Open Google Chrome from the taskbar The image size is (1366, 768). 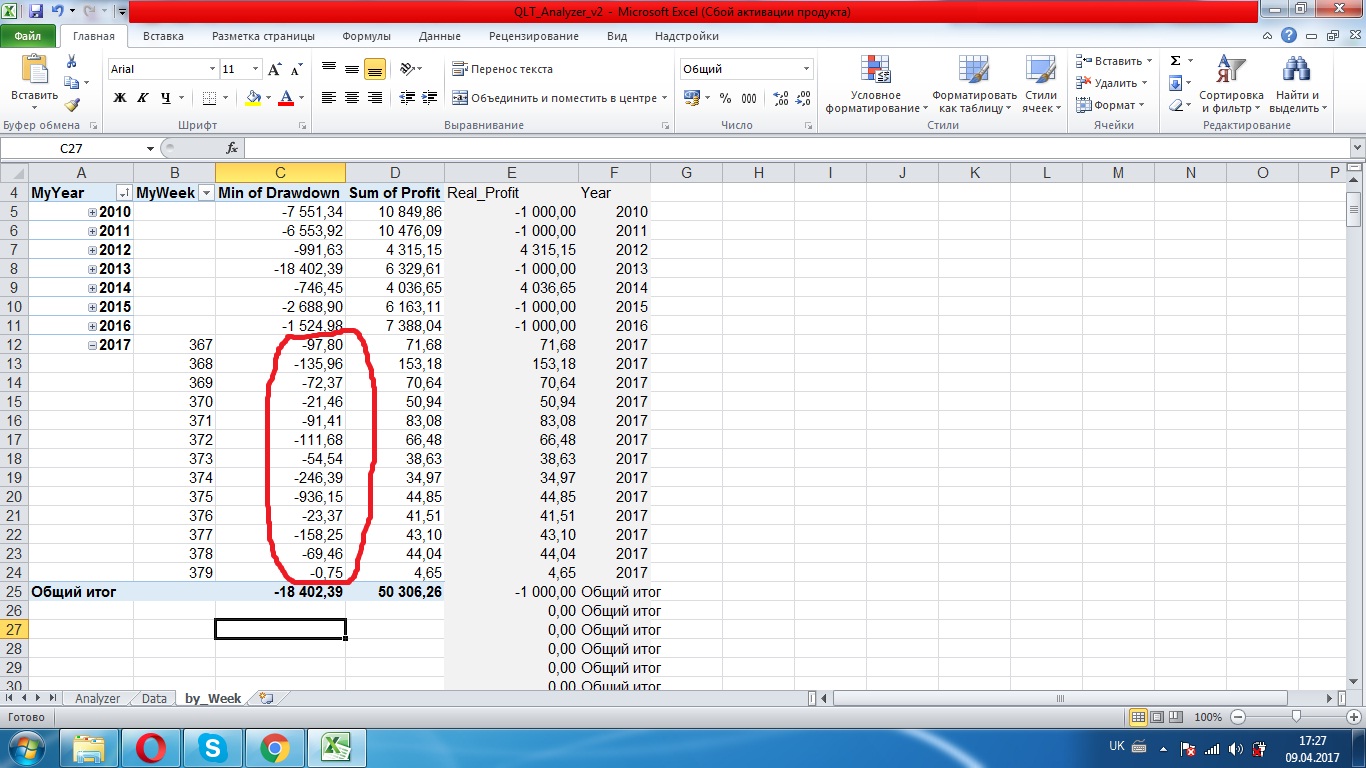pos(275,747)
